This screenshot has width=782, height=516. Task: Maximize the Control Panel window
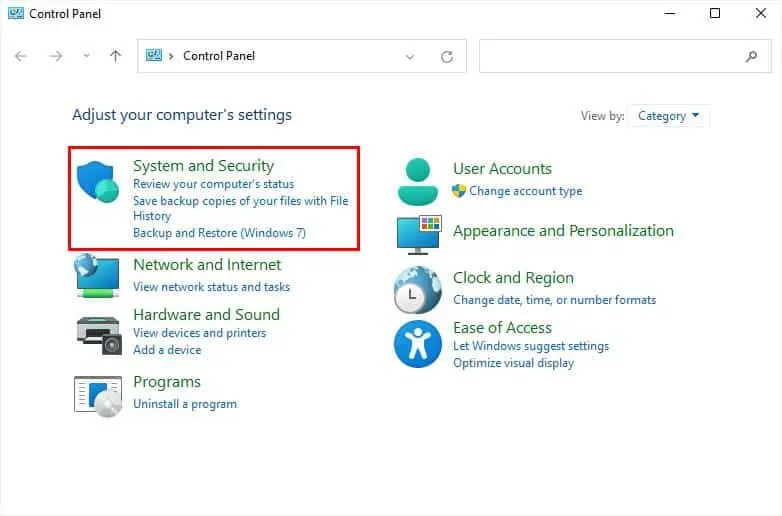(715, 13)
